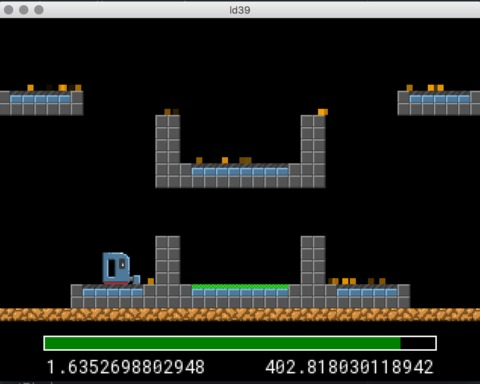Select the value 1.6352698802948
The width and height of the screenshot is (480, 384).
point(126,367)
